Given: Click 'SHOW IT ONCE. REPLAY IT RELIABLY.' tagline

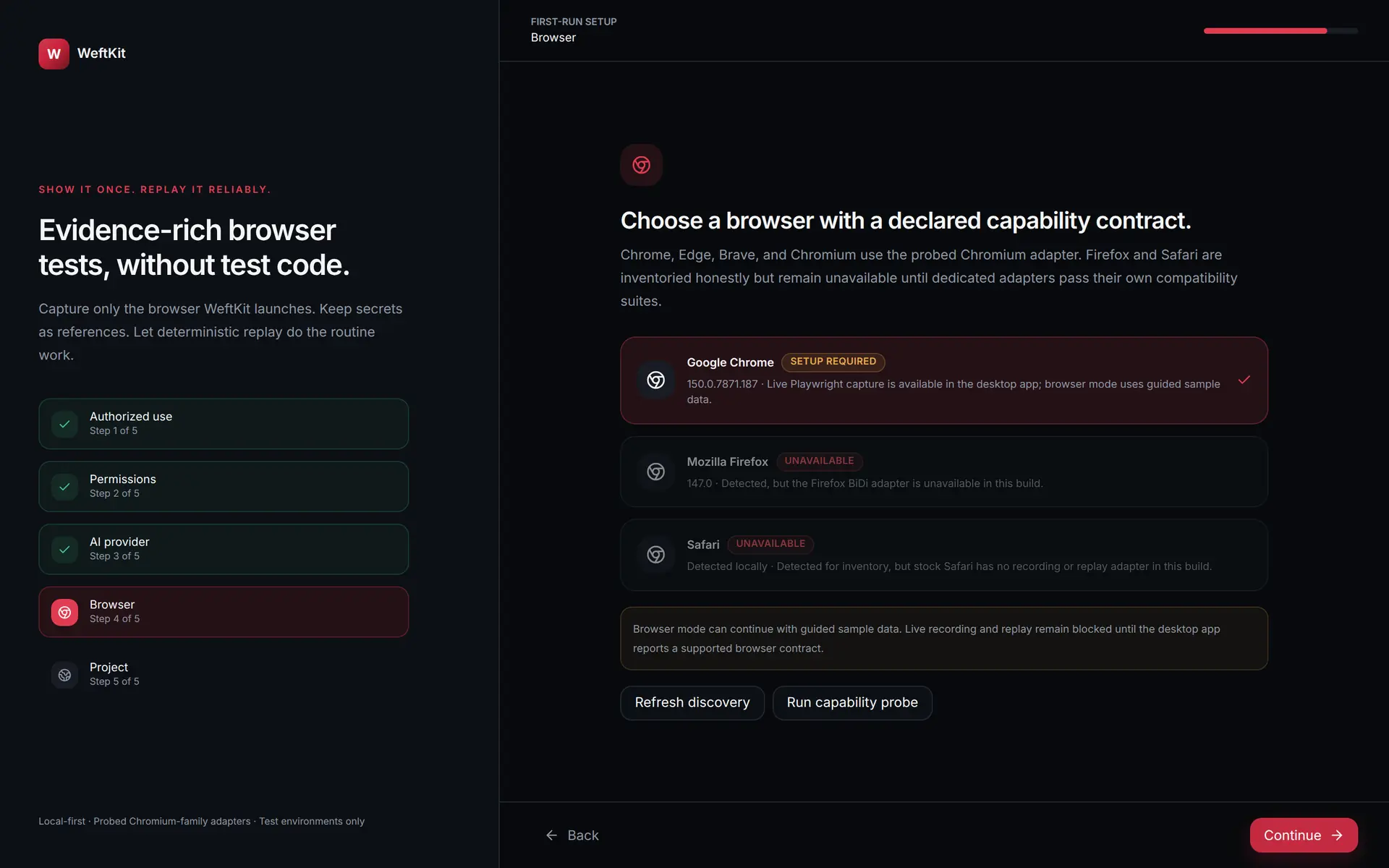Looking at the screenshot, I should pyautogui.click(x=155, y=190).
